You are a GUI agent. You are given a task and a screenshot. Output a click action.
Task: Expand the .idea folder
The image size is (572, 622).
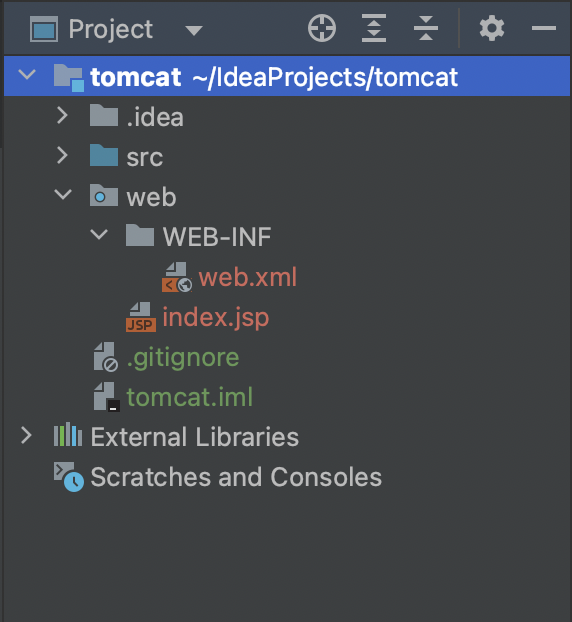point(62,115)
